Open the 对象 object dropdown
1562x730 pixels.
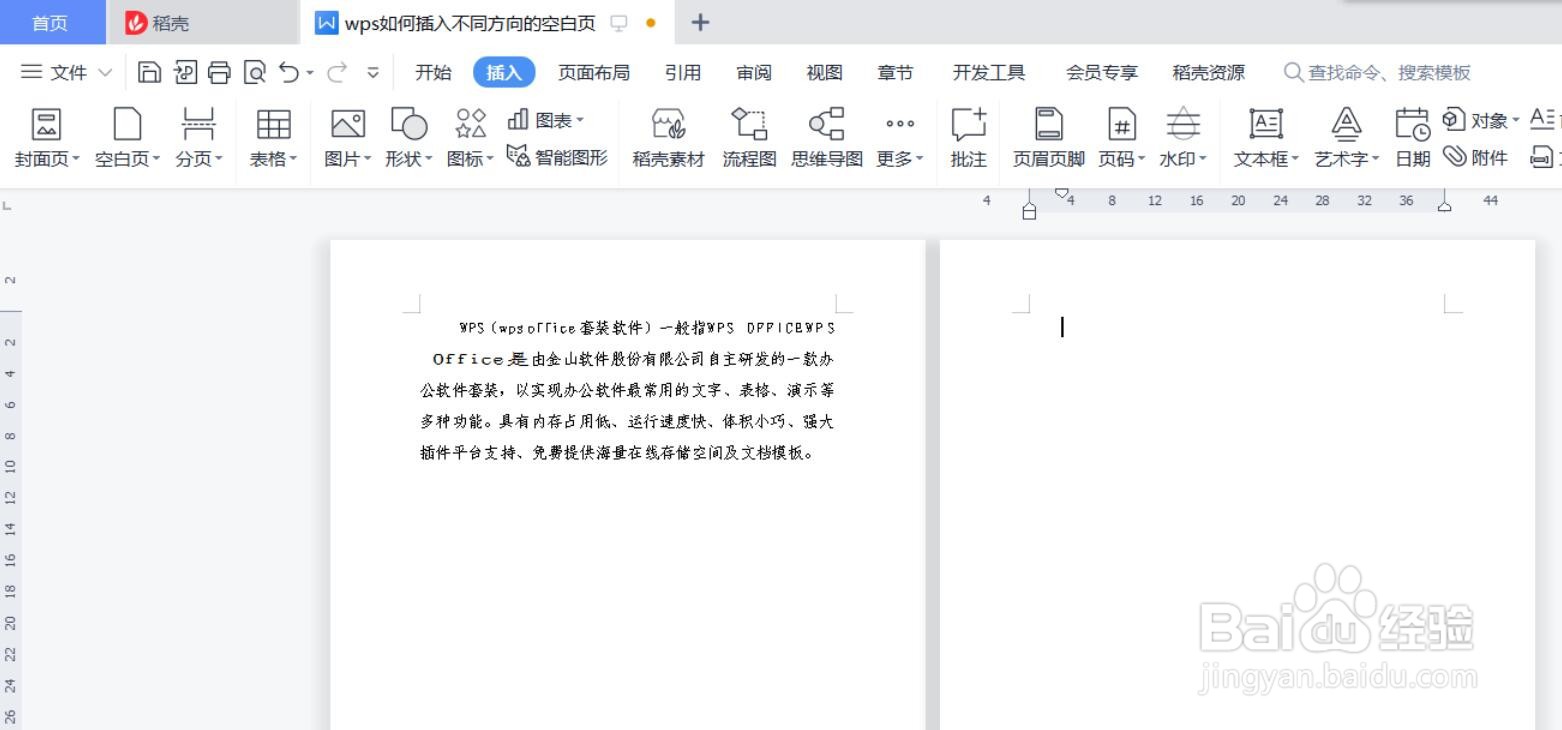pyautogui.click(x=1480, y=120)
